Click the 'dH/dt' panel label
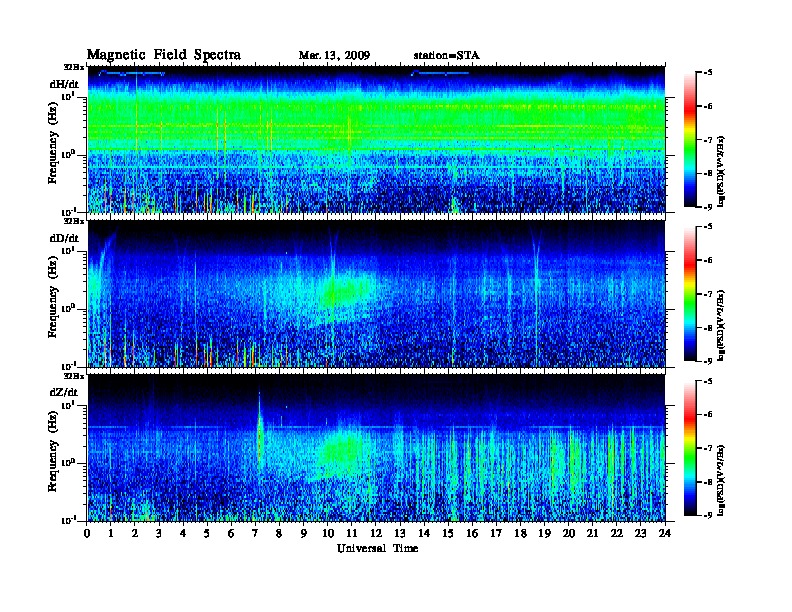The image size is (792, 612). (x=64, y=84)
